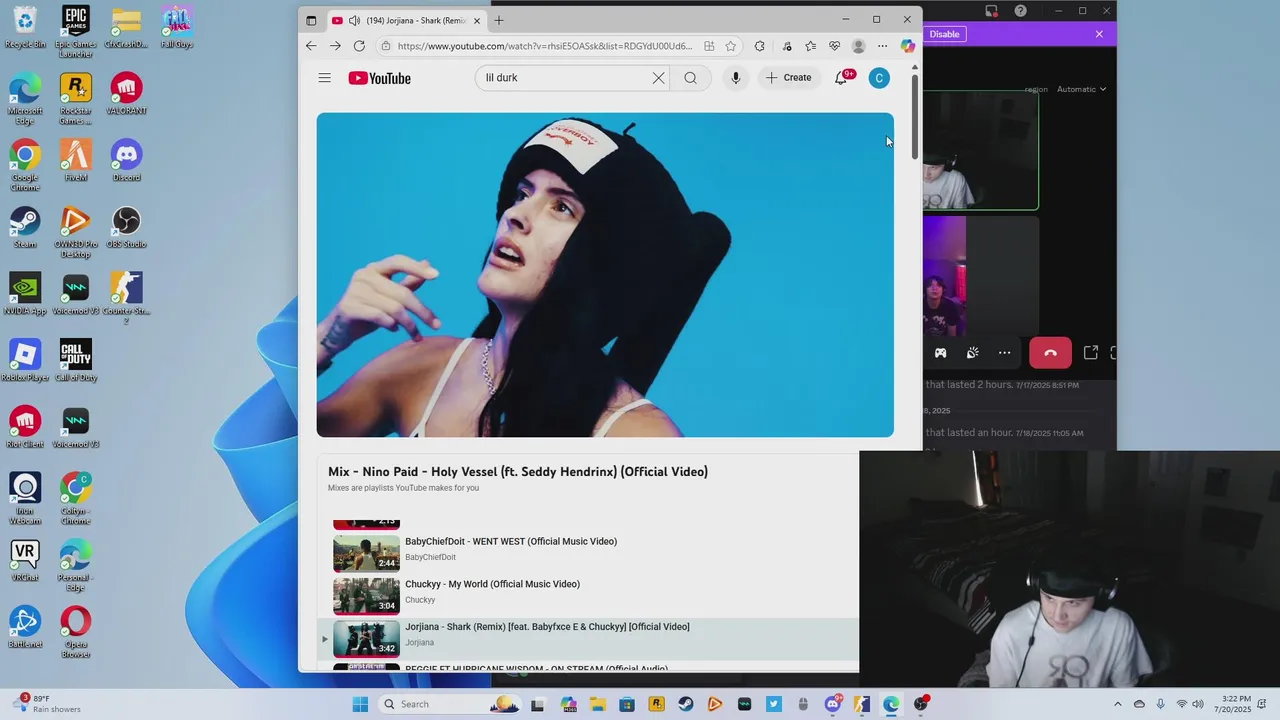Select the YouTube URL address bar
The width and height of the screenshot is (1280, 720).
pos(544,46)
